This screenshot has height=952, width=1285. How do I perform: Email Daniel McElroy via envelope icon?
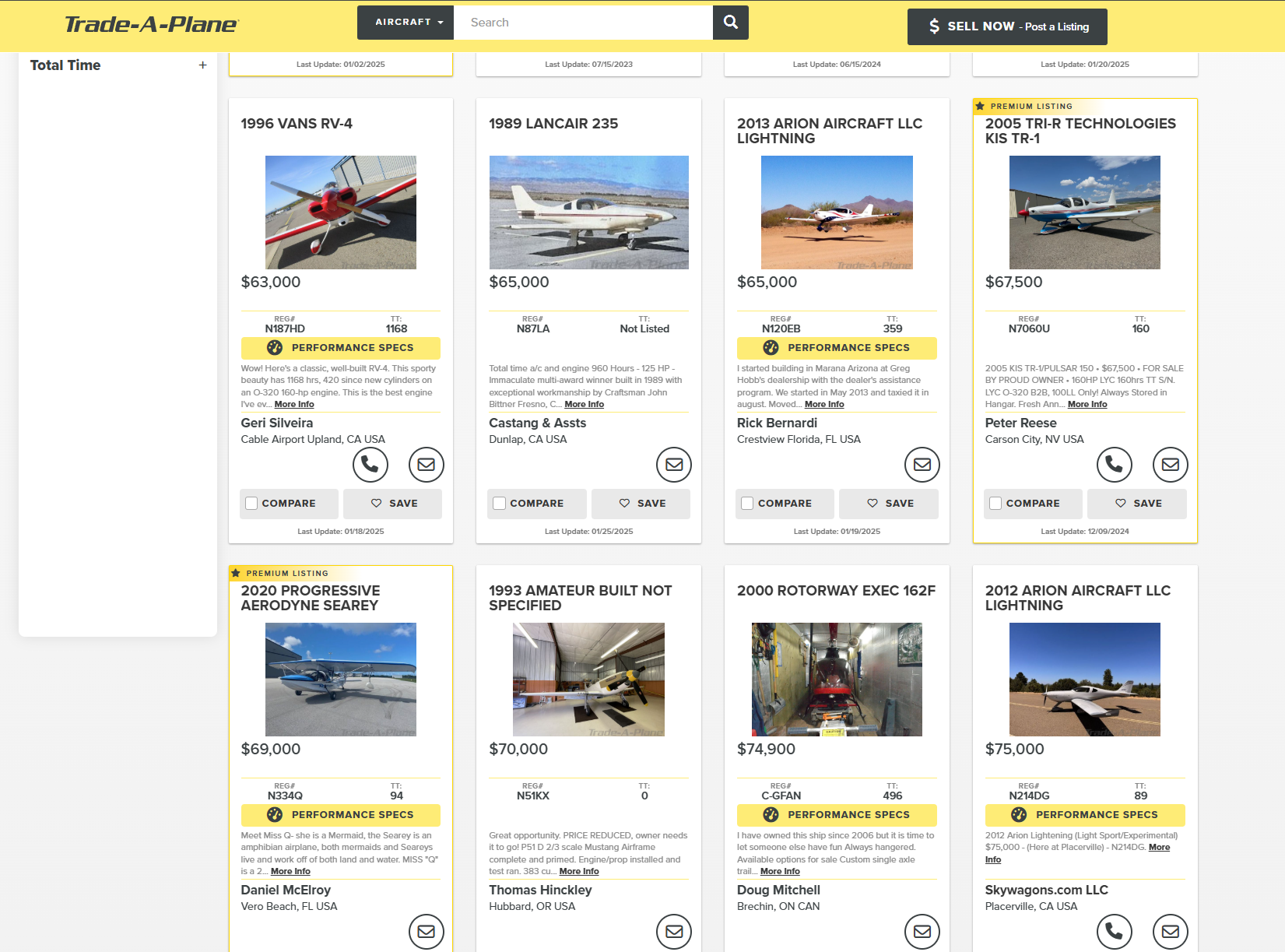pyautogui.click(x=426, y=932)
